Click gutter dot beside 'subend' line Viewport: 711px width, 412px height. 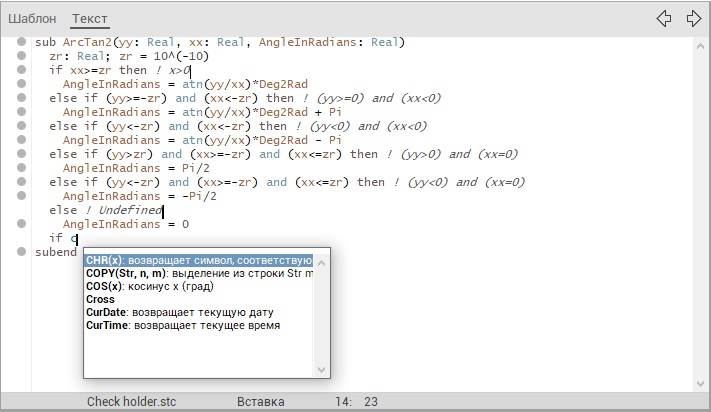pos(21,252)
